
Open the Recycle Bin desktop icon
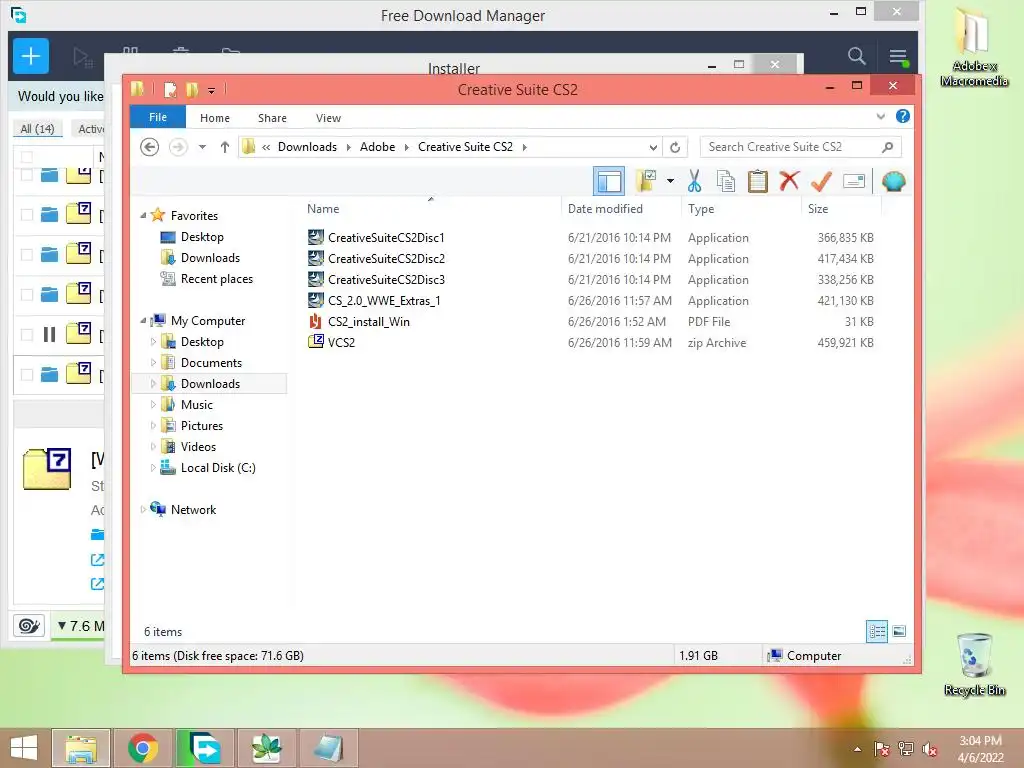(974, 664)
